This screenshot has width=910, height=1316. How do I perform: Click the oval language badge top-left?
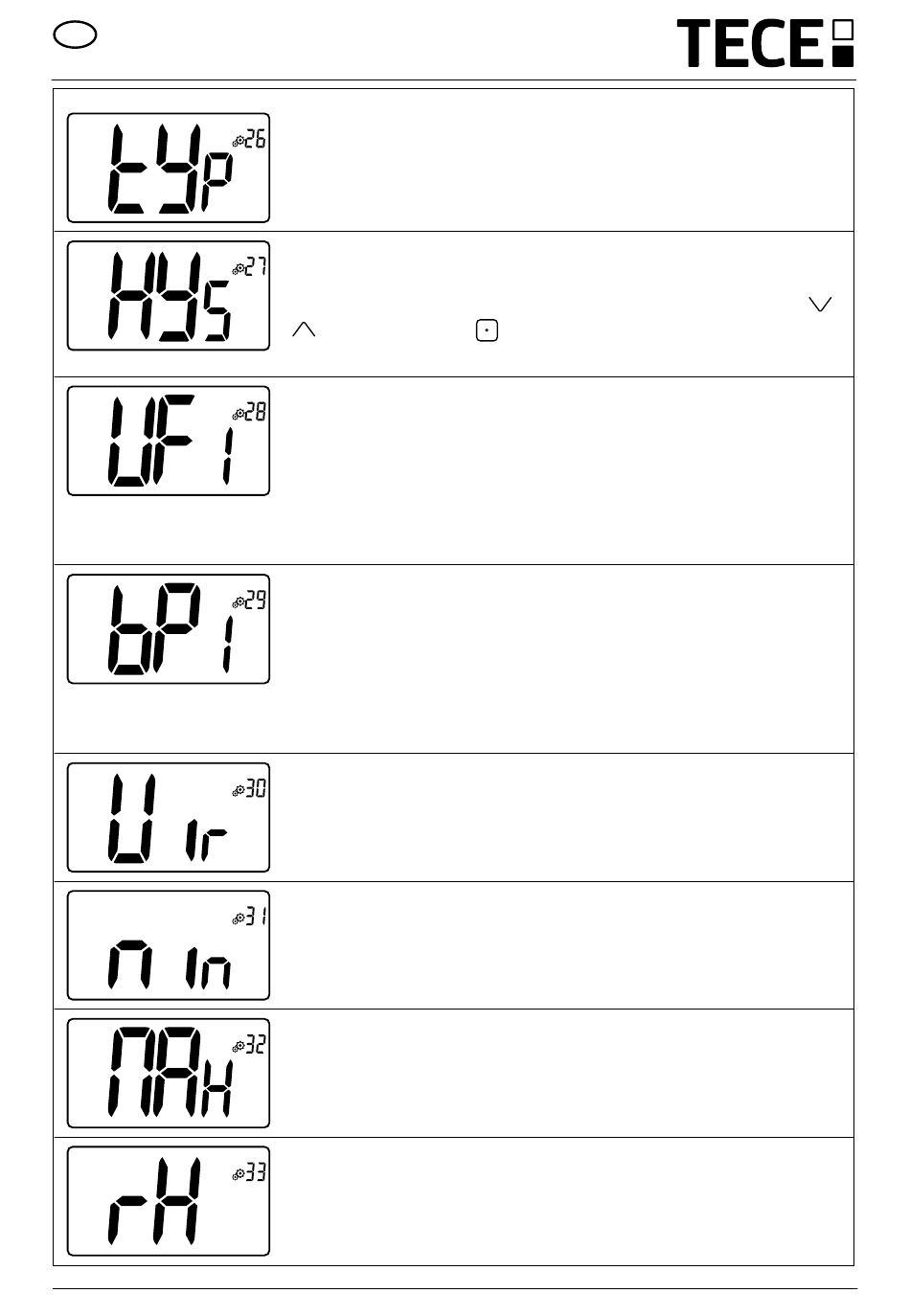(x=76, y=36)
